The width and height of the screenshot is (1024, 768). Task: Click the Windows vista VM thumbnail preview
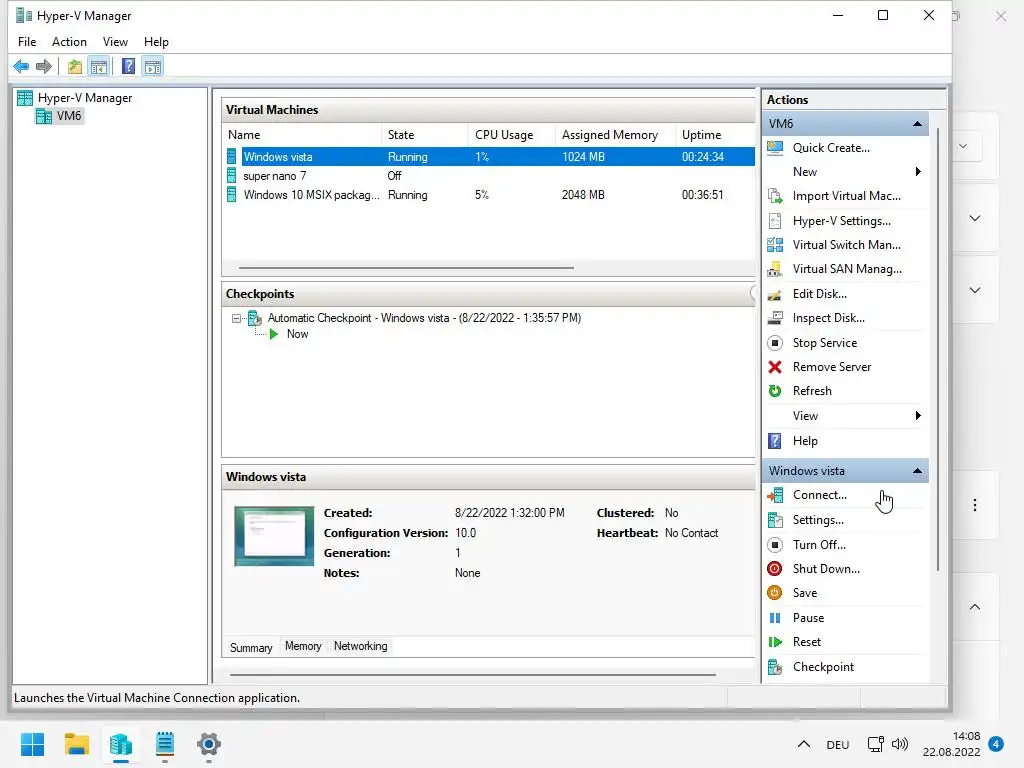tap(274, 536)
